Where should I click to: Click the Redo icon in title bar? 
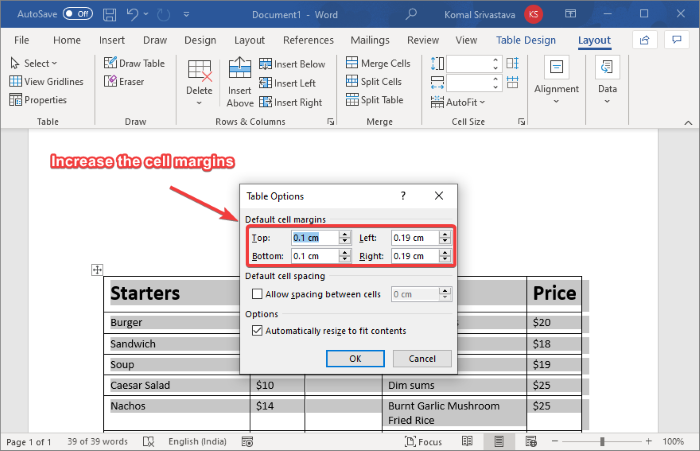point(163,14)
